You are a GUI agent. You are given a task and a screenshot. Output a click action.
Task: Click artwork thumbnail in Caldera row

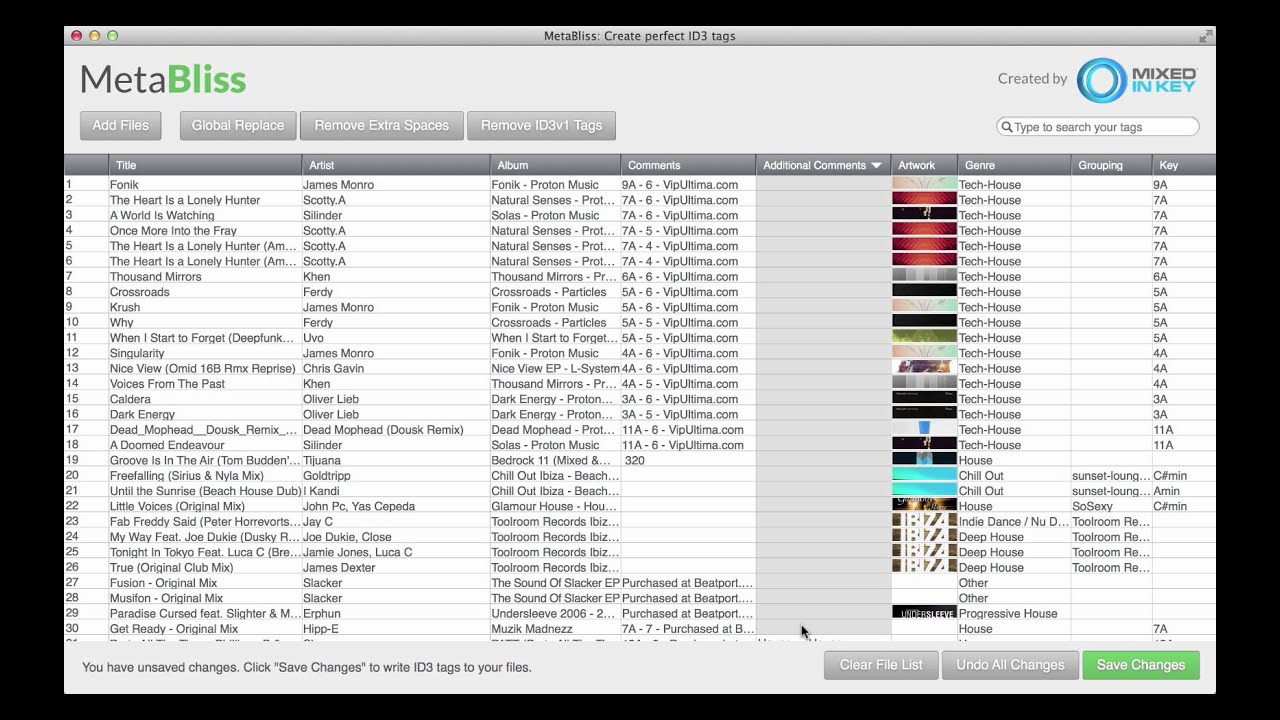click(924, 399)
